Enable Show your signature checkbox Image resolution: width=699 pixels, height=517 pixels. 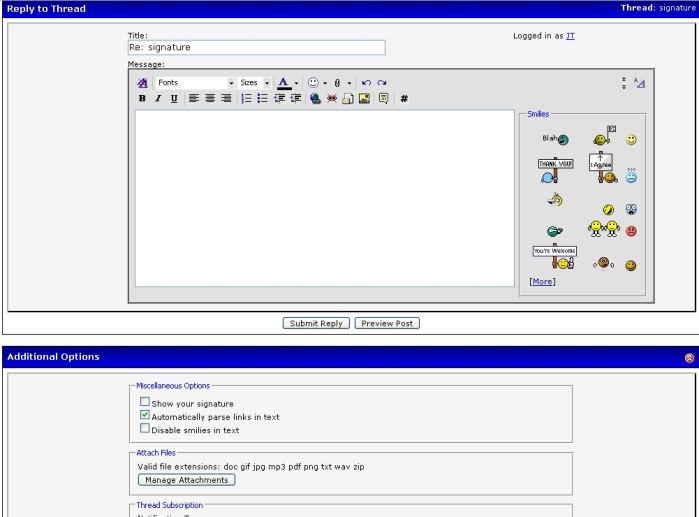145,402
